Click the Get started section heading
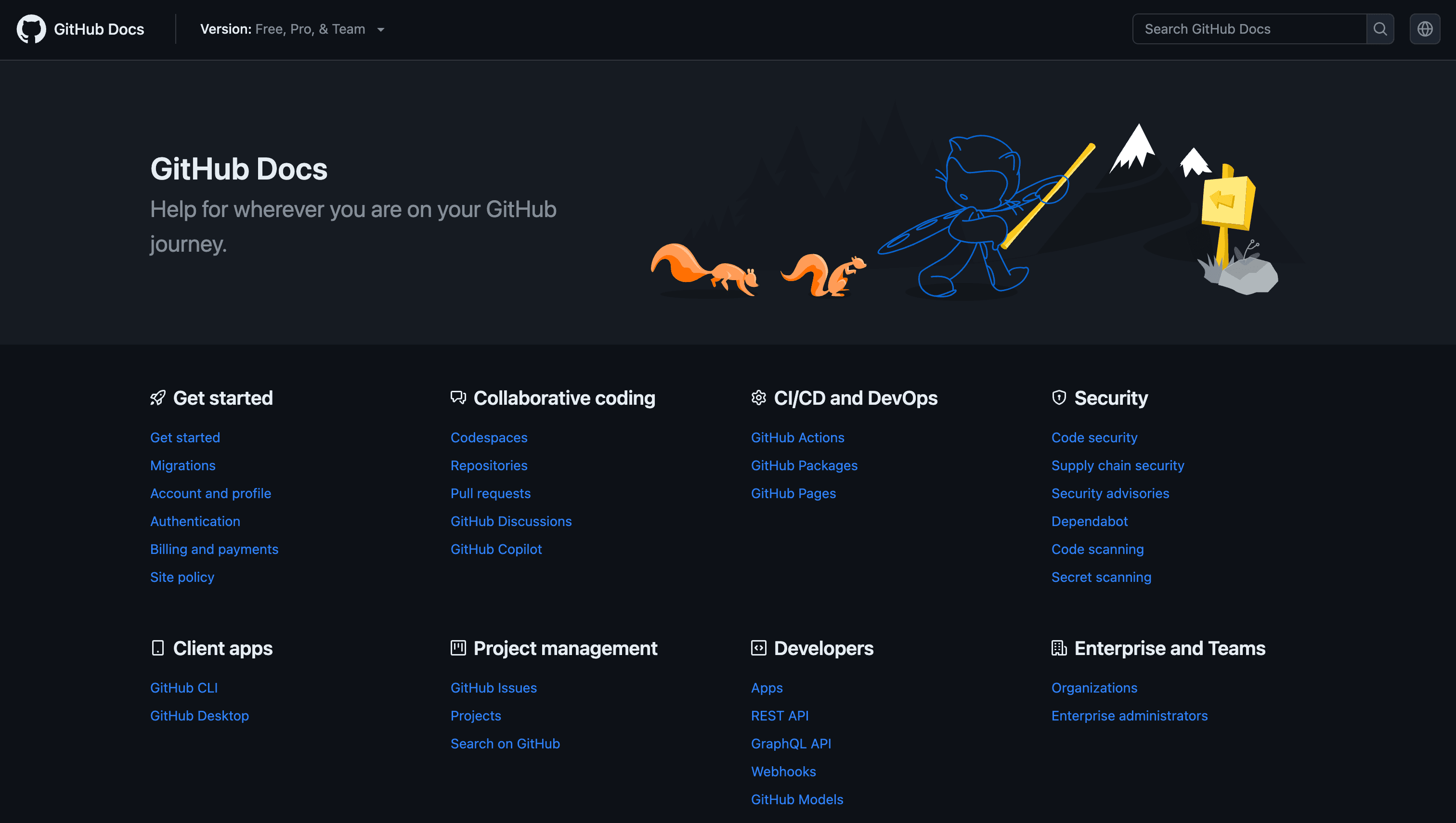 point(223,398)
